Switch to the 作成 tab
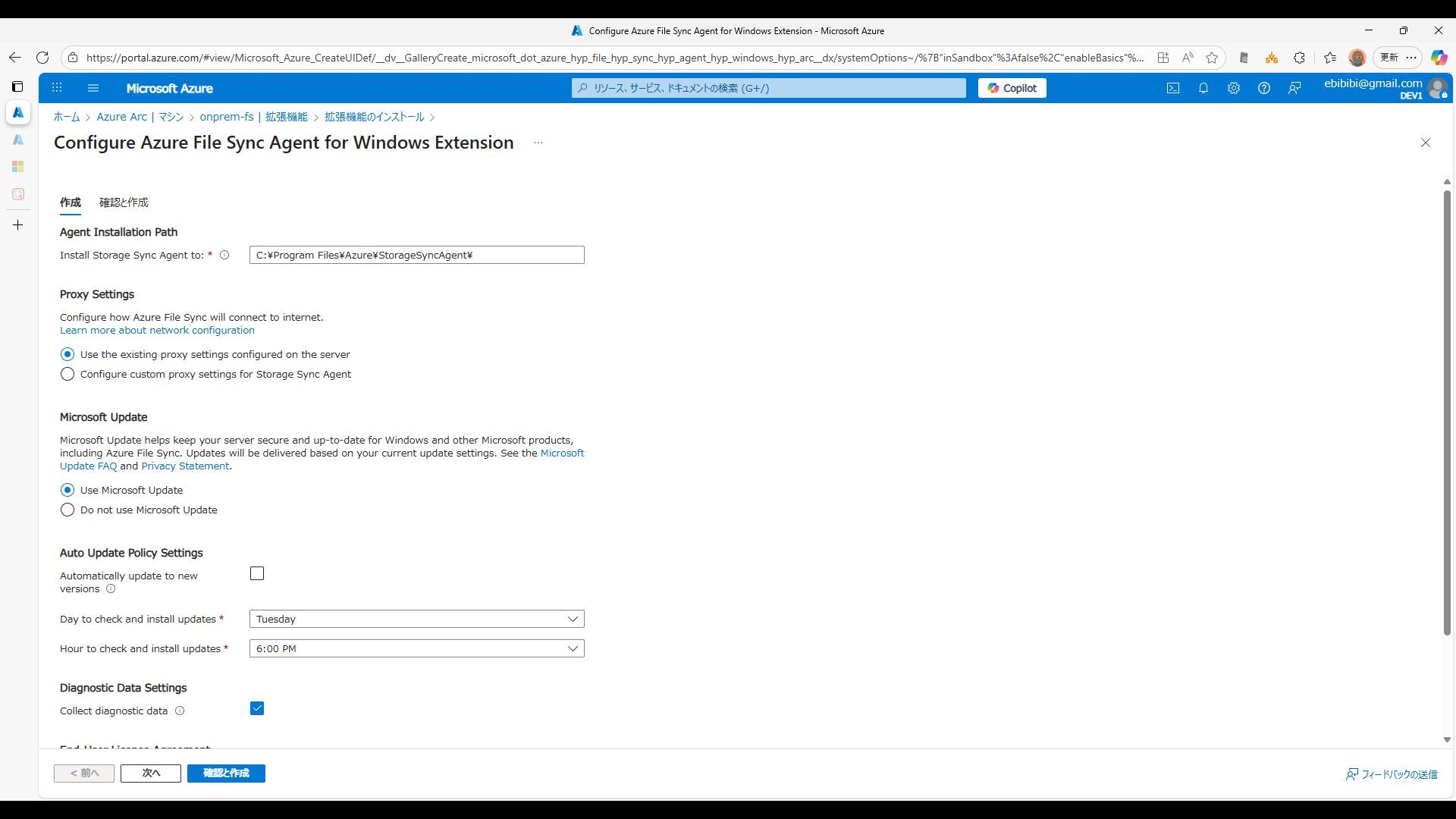 click(71, 203)
